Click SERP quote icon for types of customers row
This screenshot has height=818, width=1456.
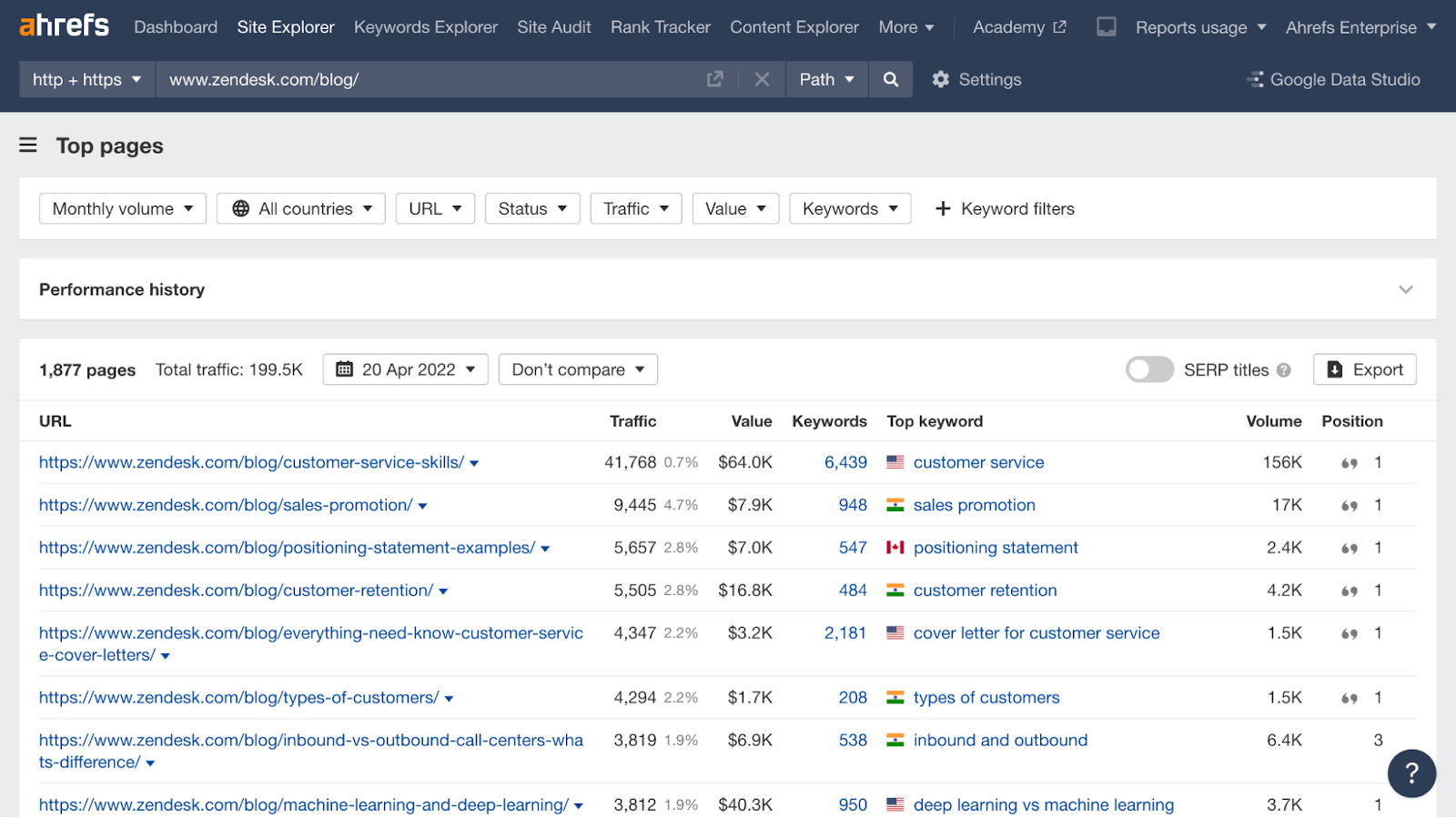click(1350, 699)
